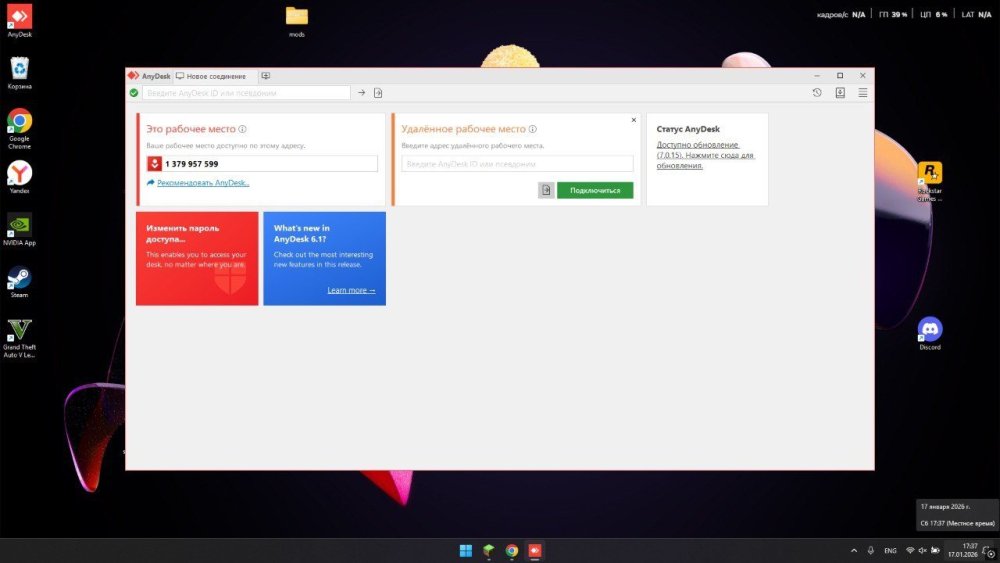Click the speaker volume tray icon
1000x563 pixels.
click(922, 550)
